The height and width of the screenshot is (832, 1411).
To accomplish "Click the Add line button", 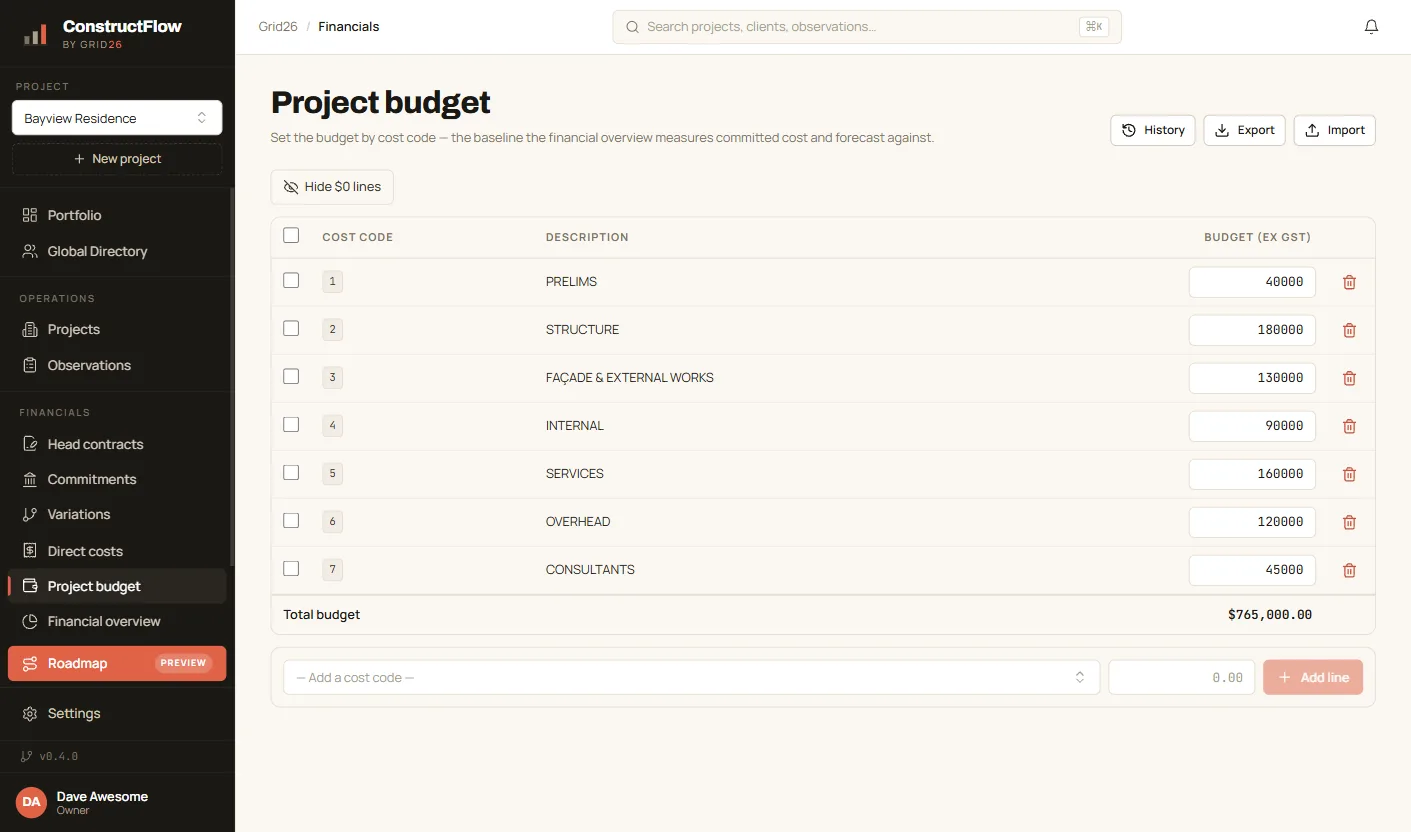I will (1313, 677).
